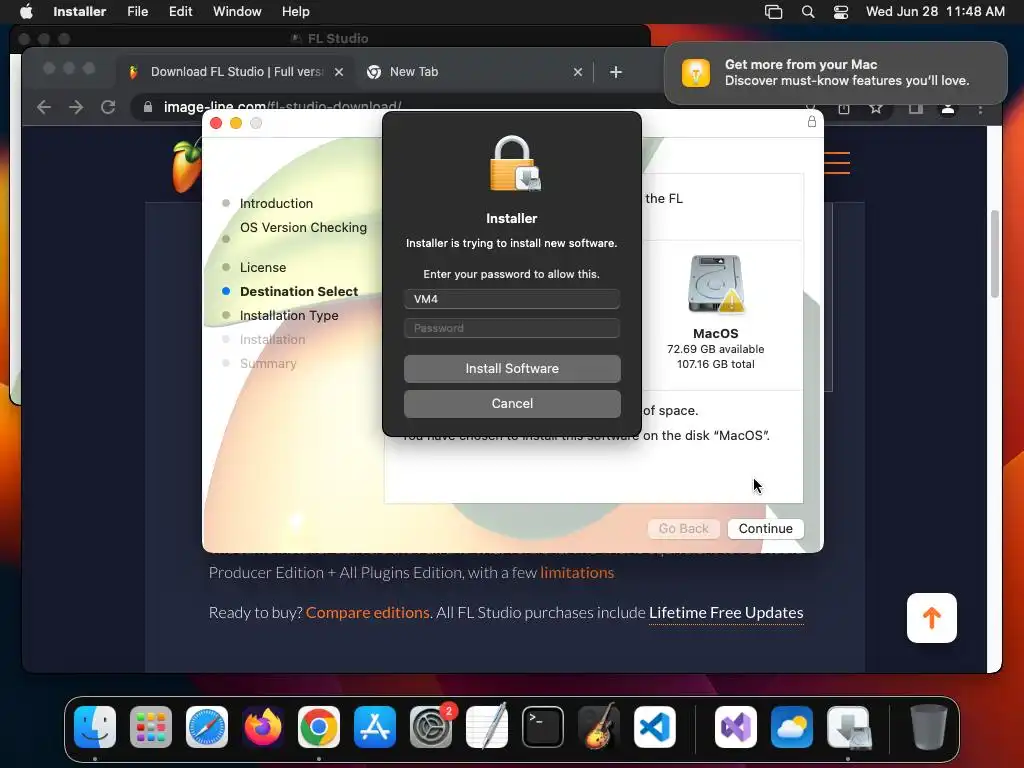Screen dimensions: 1024x768
Task: Launch Terminal from the Dock
Action: coord(543,727)
